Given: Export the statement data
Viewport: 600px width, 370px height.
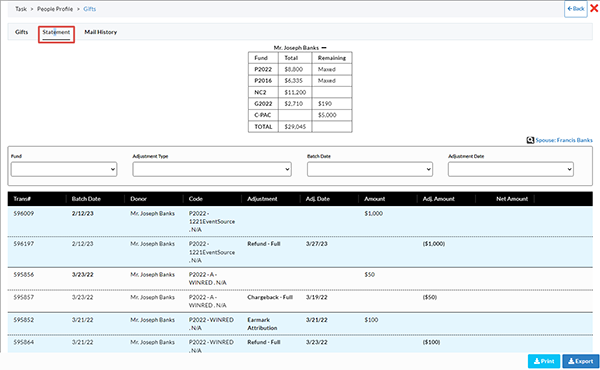Looking at the screenshot, I should tap(580, 361).
